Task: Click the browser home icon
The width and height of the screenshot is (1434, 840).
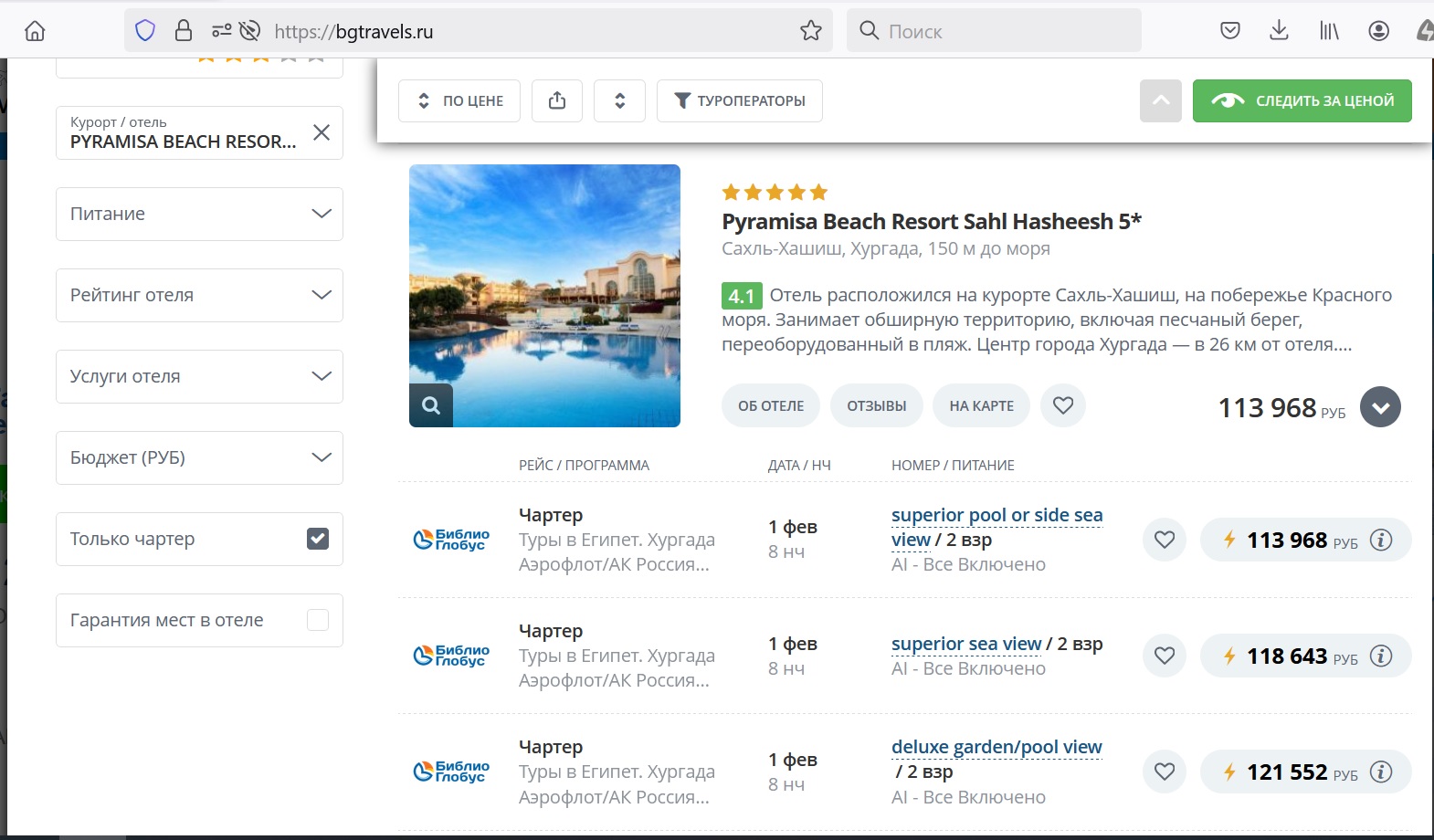Action: pos(35,31)
